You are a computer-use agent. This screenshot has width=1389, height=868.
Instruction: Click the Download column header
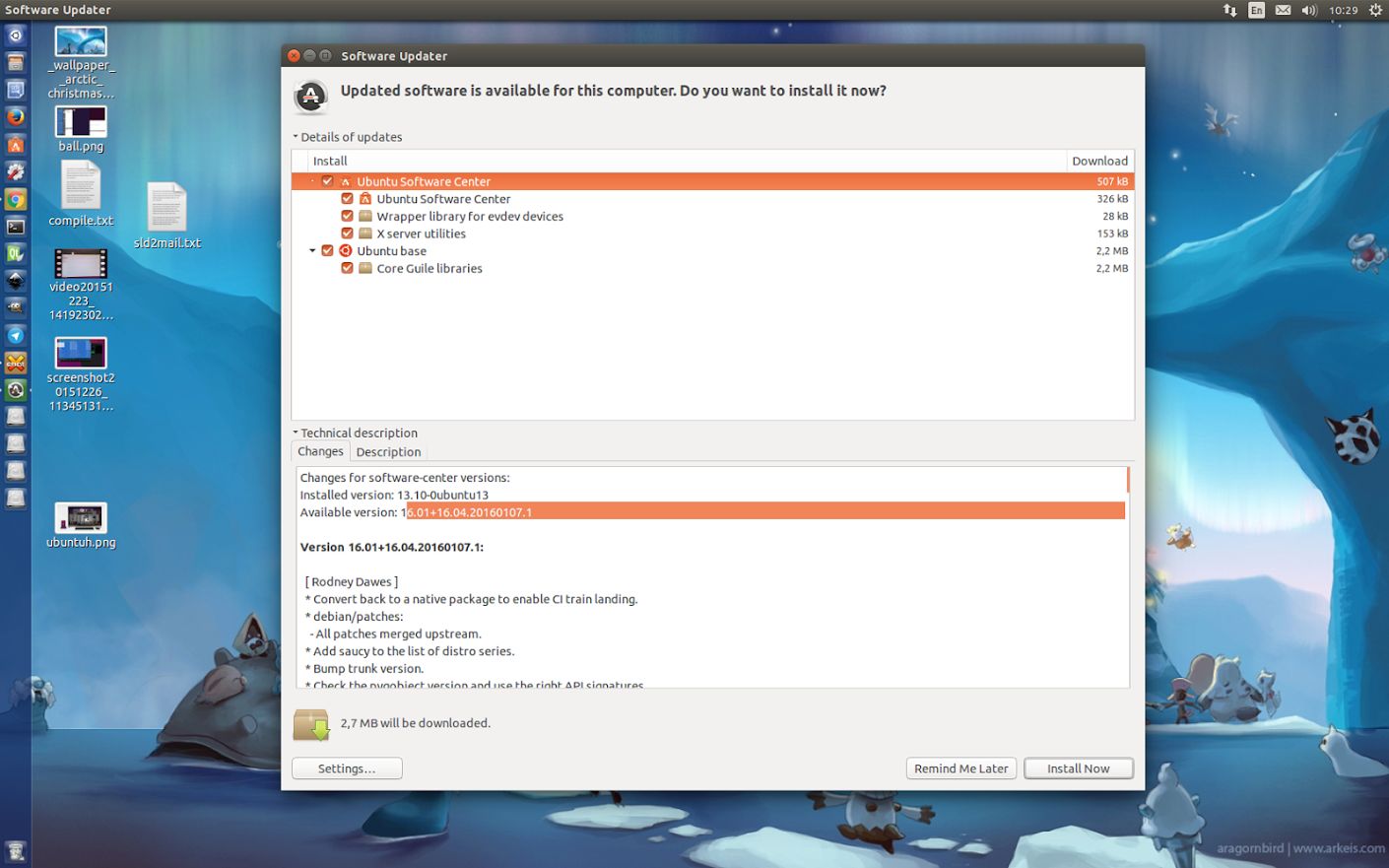pyautogui.click(x=1099, y=161)
